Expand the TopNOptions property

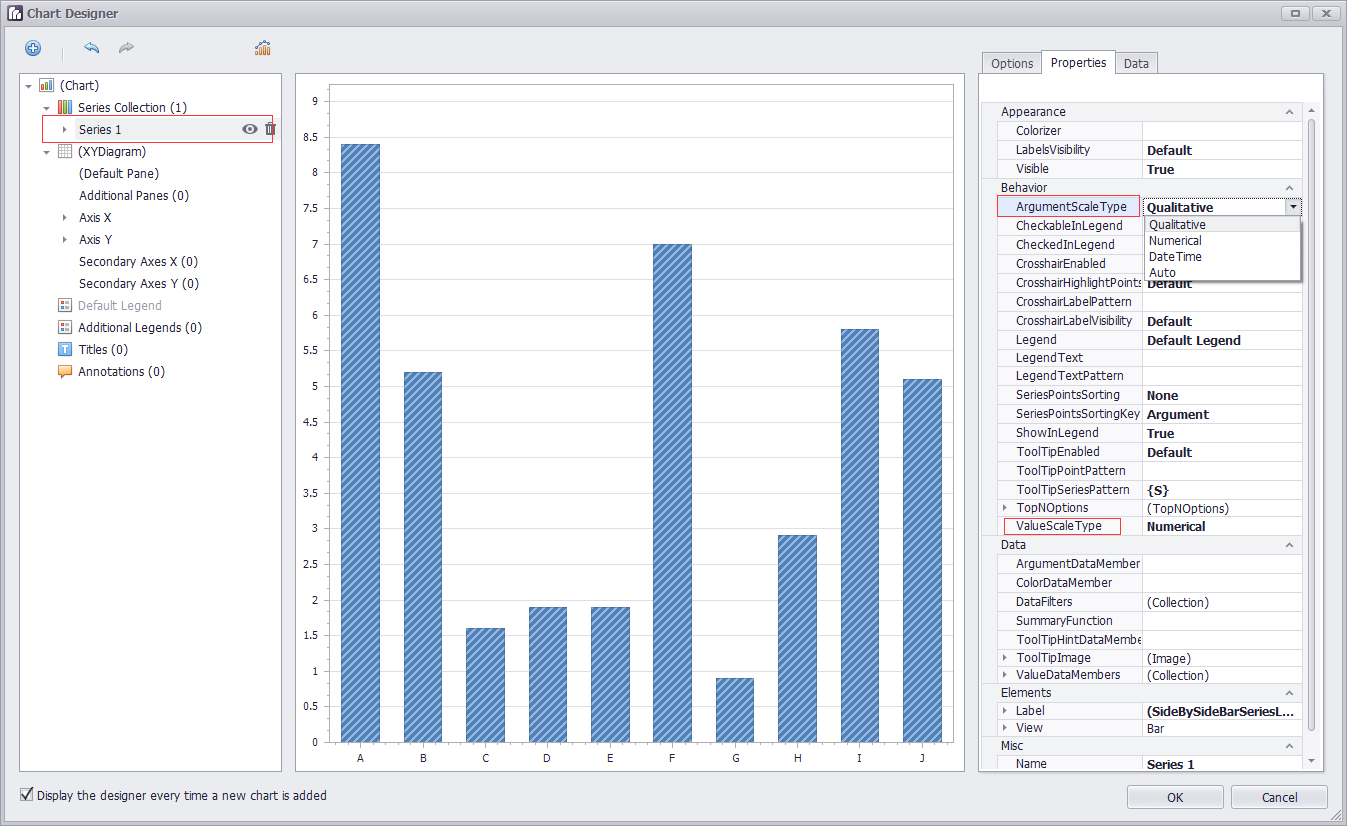coord(1005,508)
